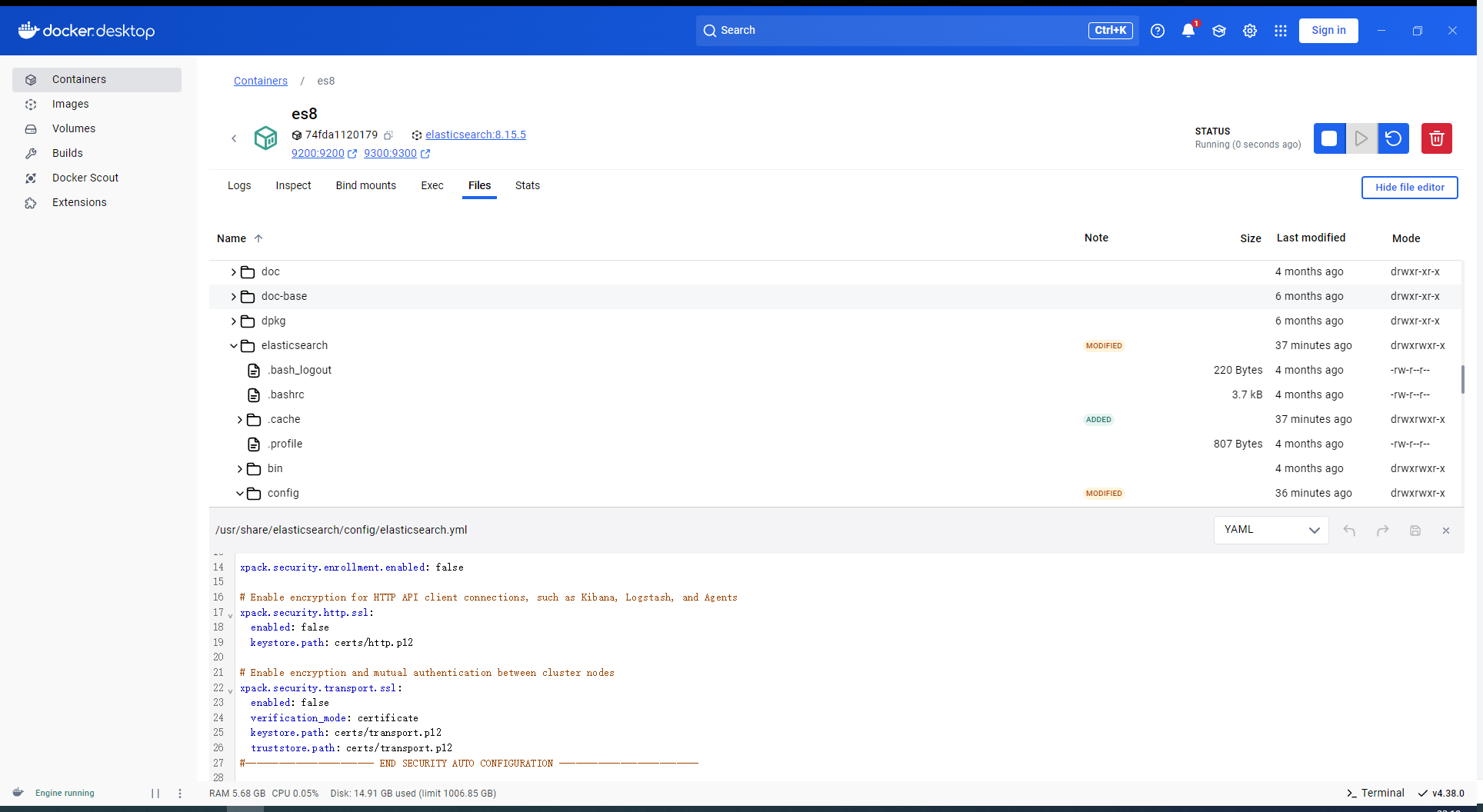This screenshot has width=1483, height=812.
Task: Open Extensions in the sidebar
Action: pyautogui.click(x=97, y=203)
